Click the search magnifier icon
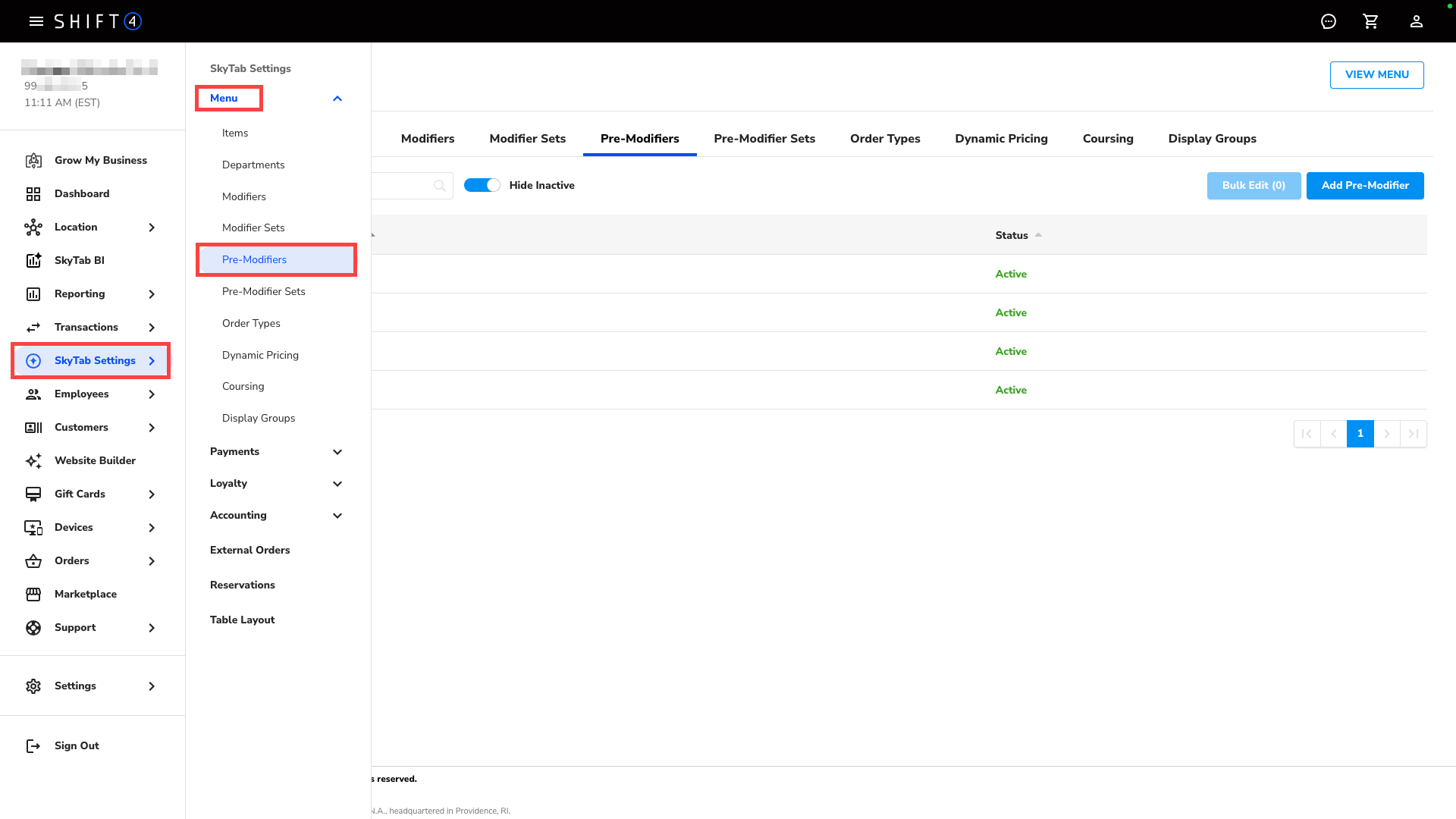The width and height of the screenshot is (1456, 819). [439, 186]
